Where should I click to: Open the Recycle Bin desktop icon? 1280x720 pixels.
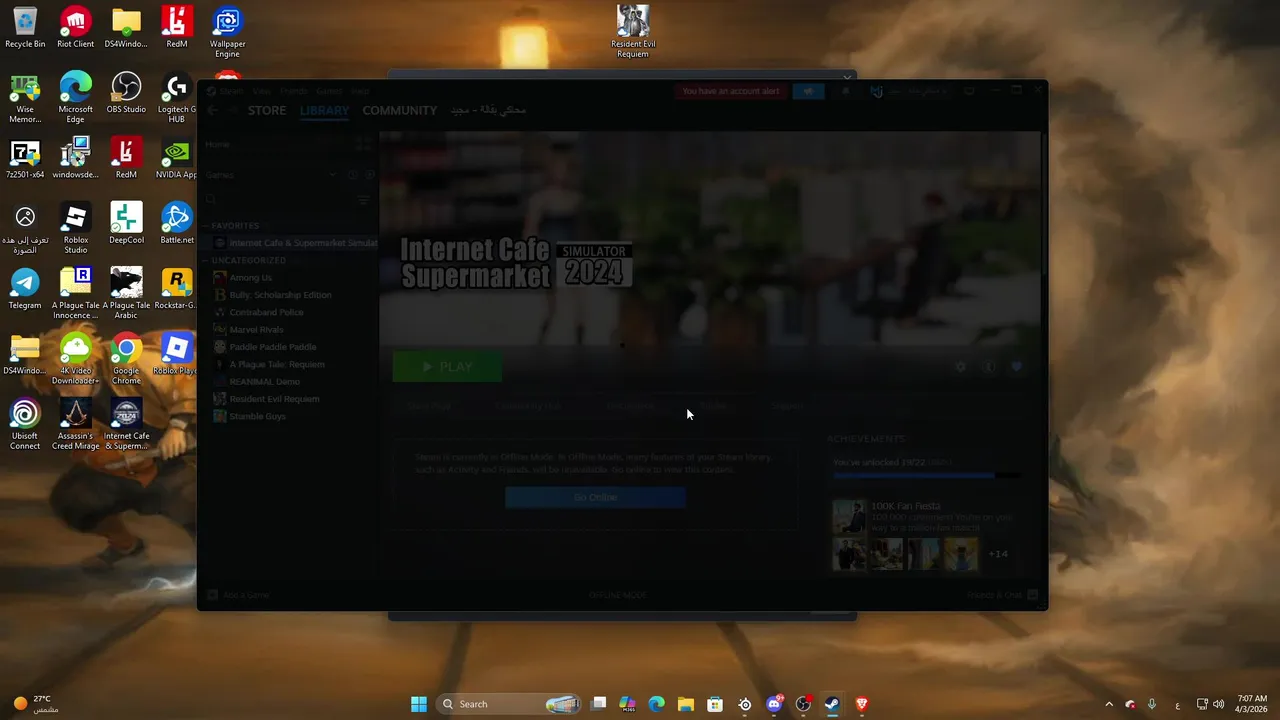tap(25, 28)
